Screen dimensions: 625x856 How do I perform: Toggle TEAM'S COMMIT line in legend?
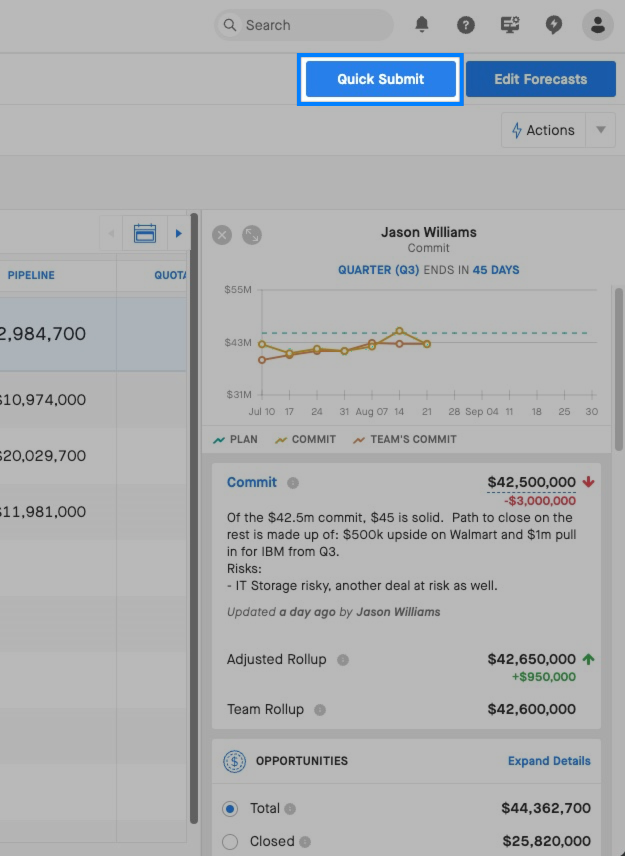pyautogui.click(x=405, y=439)
